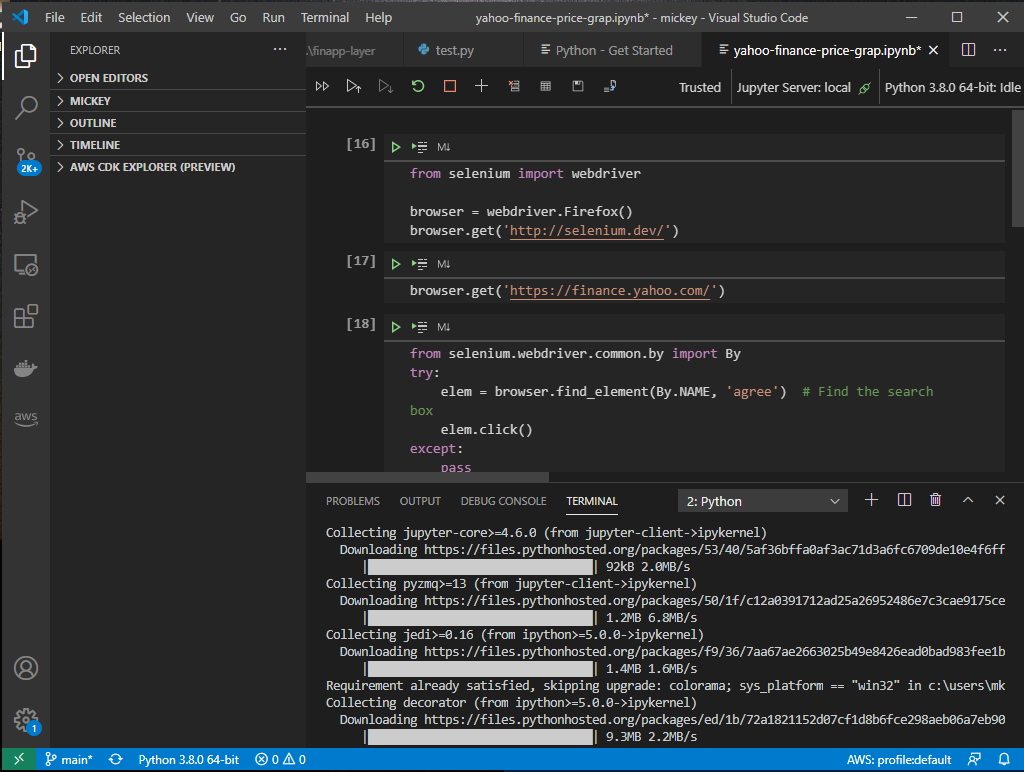Toggle notifications with the bell icon
Image resolution: width=1024 pixels, height=772 pixels.
[x=1006, y=760]
